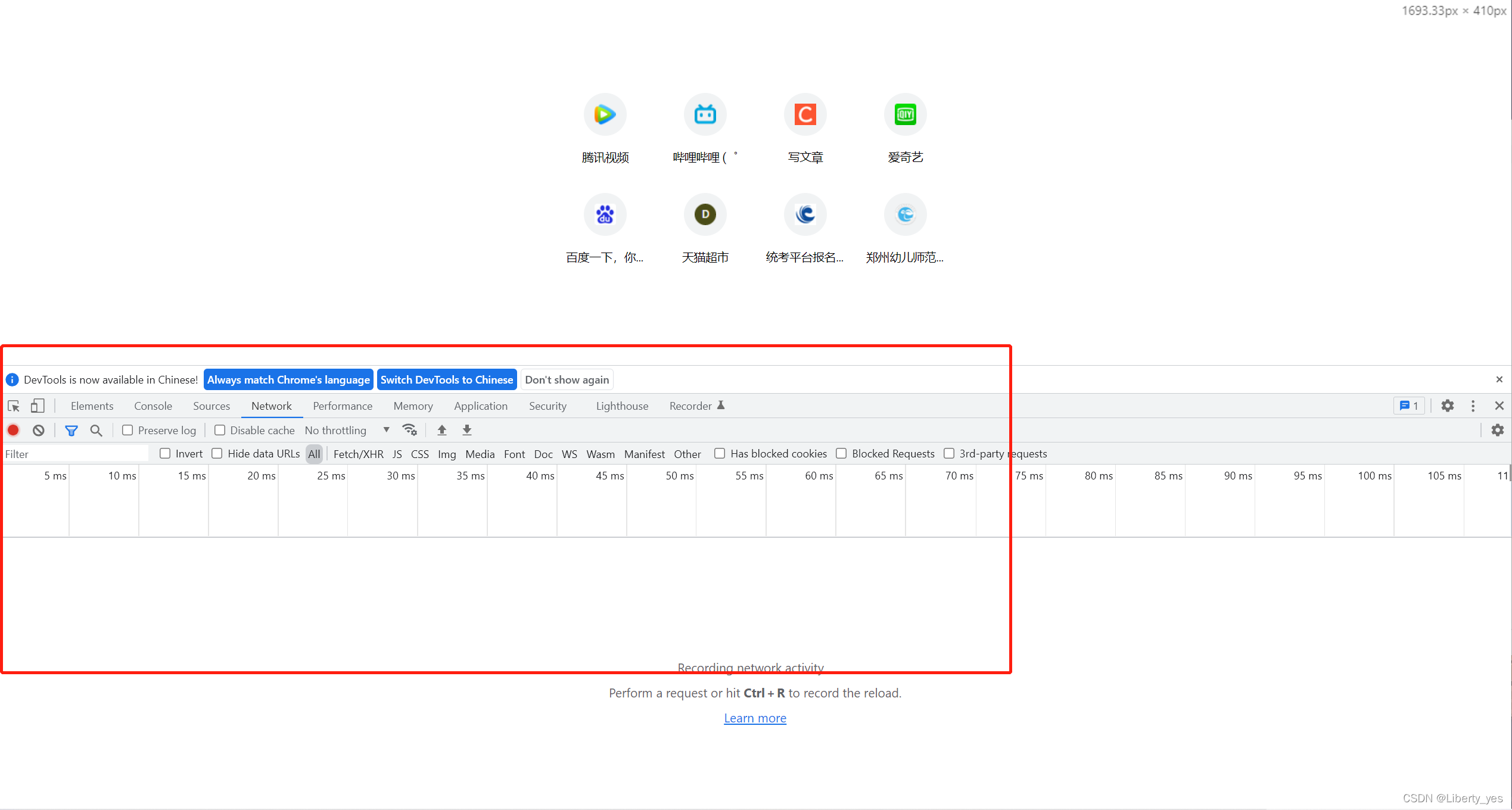Open the Learn more link
The width and height of the screenshot is (1512, 810).
pyautogui.click(x=755, y=718)
